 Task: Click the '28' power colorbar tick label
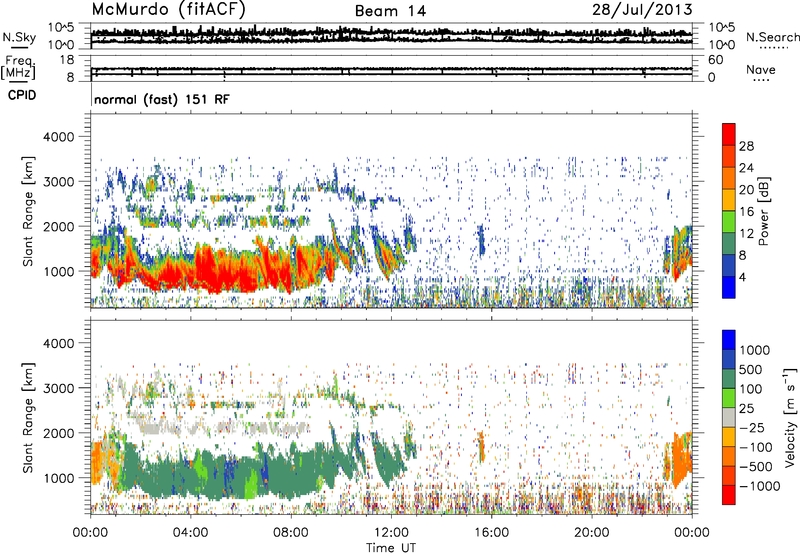pyautogui.click(x=746, y=146)
